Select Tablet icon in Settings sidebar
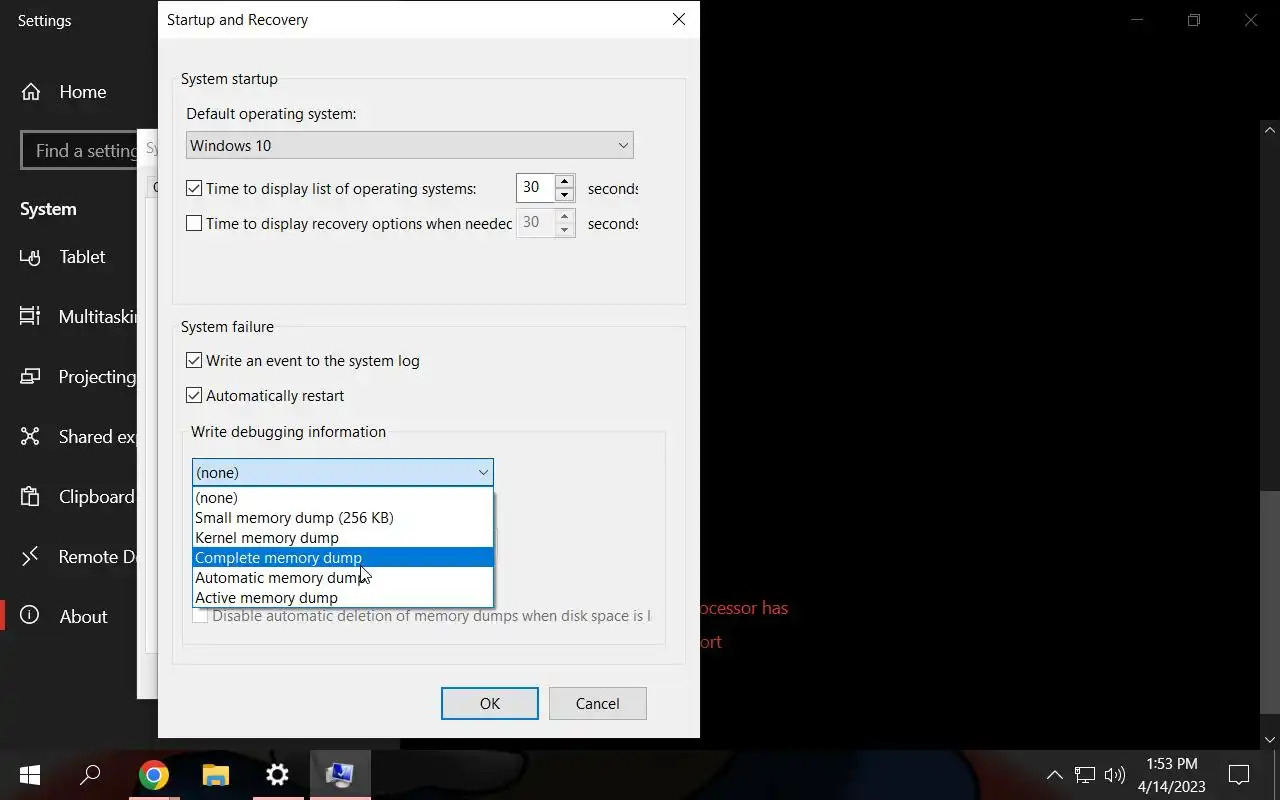Viewport: 1280px width, 800px height. tap(30, 257)
